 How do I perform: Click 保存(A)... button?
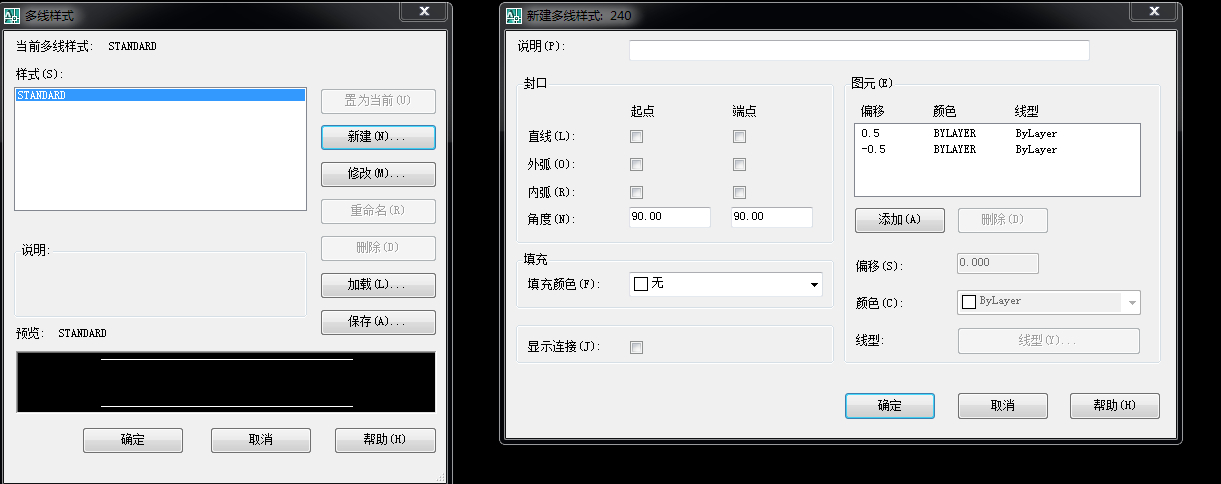pyautogui.click(x=378, y=322)
